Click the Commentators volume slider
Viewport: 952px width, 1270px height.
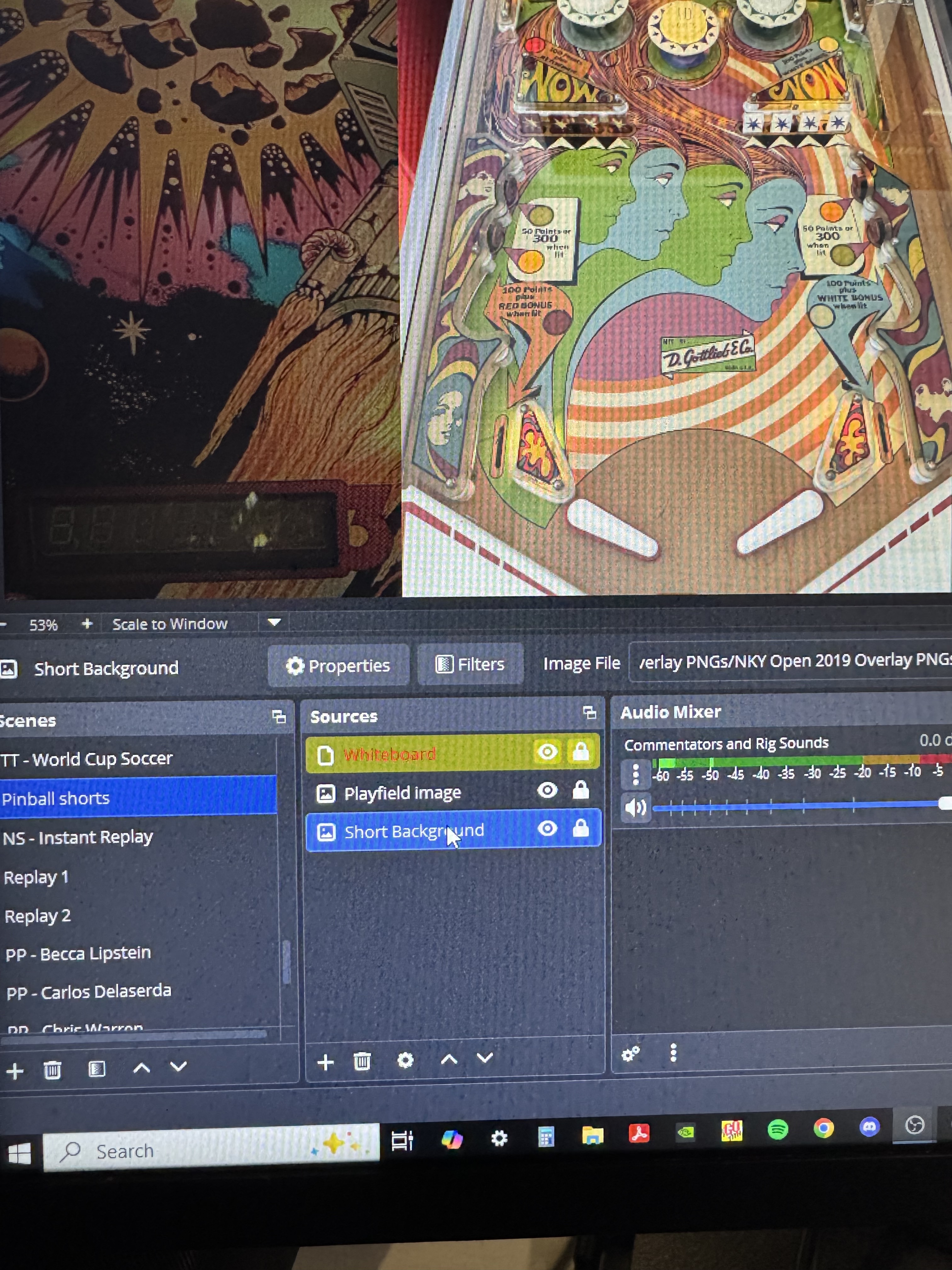click(798, 807)
